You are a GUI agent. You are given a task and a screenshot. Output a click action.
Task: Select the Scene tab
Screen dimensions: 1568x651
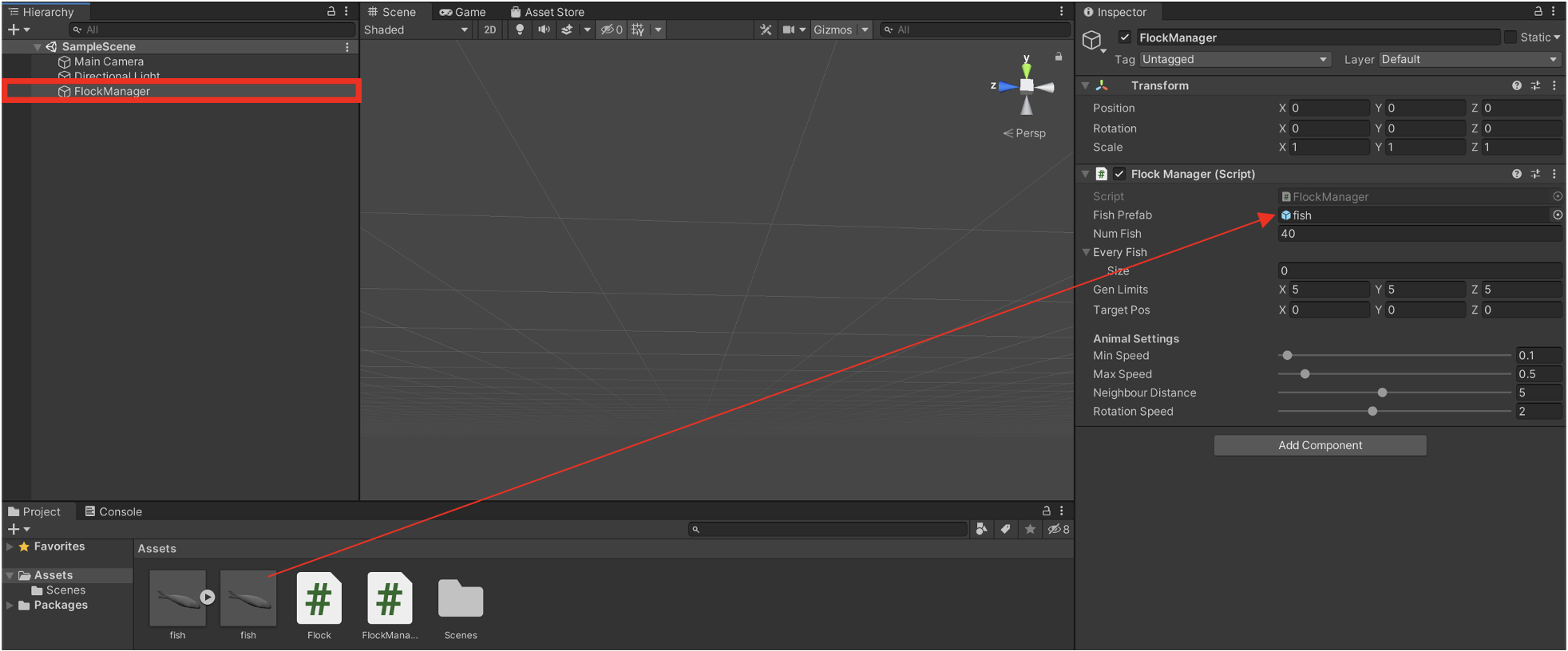pyautogui.click(x=392, y=12)
